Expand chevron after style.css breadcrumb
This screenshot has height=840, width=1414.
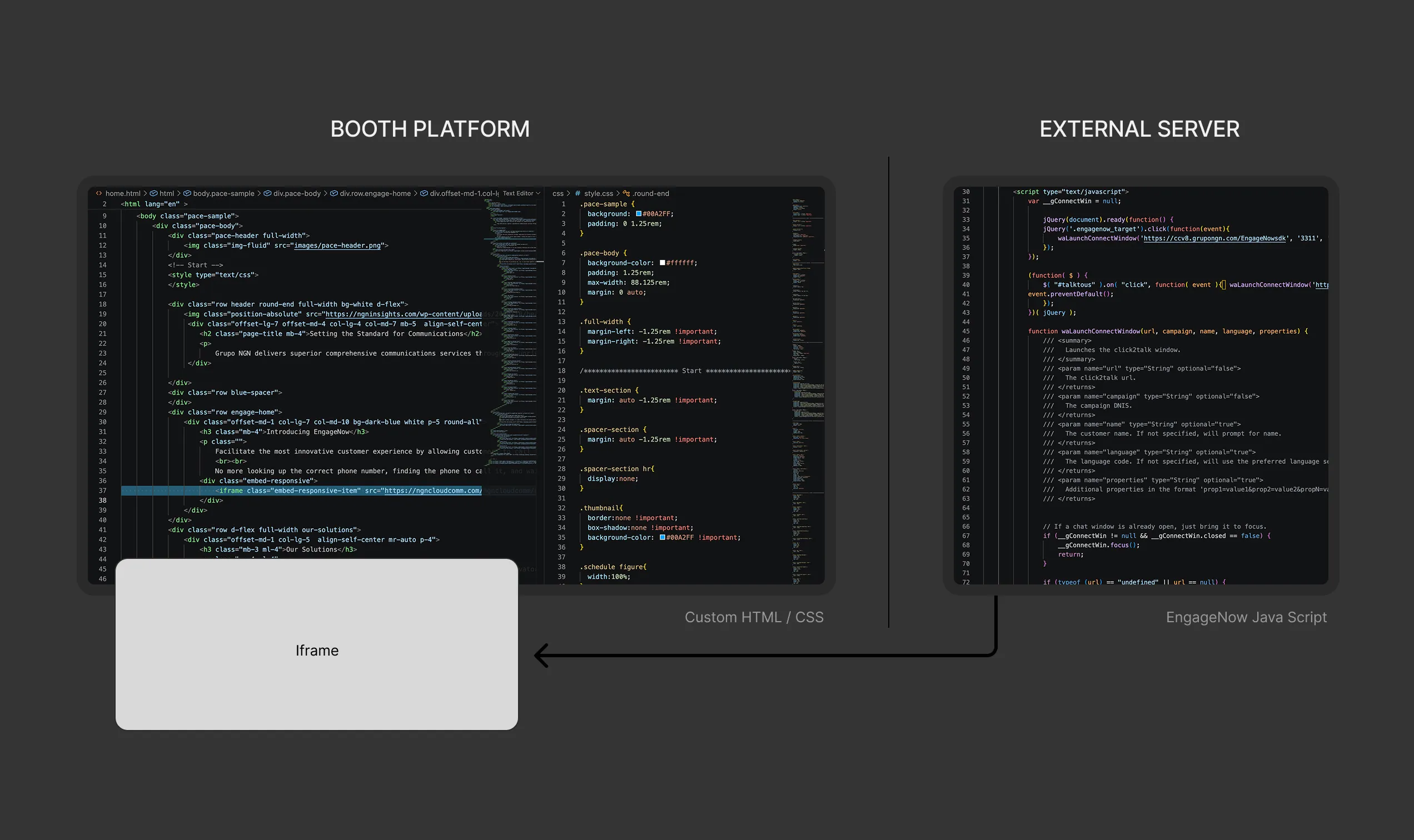point(618,193)
